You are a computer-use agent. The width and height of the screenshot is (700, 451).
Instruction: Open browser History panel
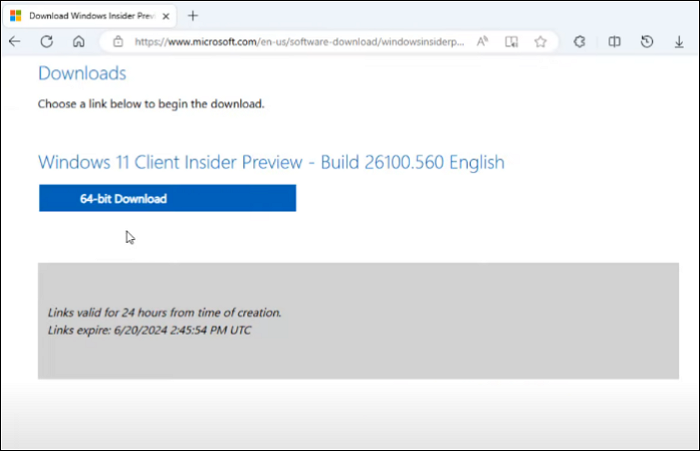tap(647, 42)
